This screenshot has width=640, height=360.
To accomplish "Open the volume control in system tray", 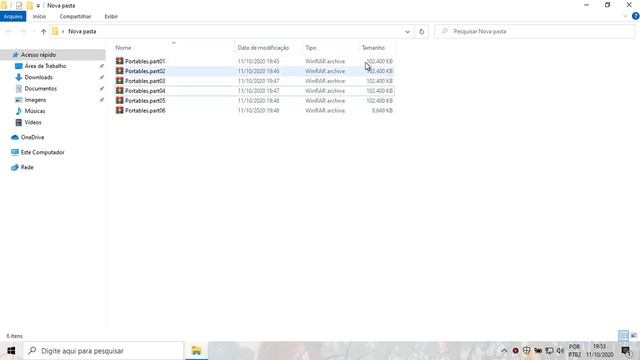I will click(x=560, y=351).
